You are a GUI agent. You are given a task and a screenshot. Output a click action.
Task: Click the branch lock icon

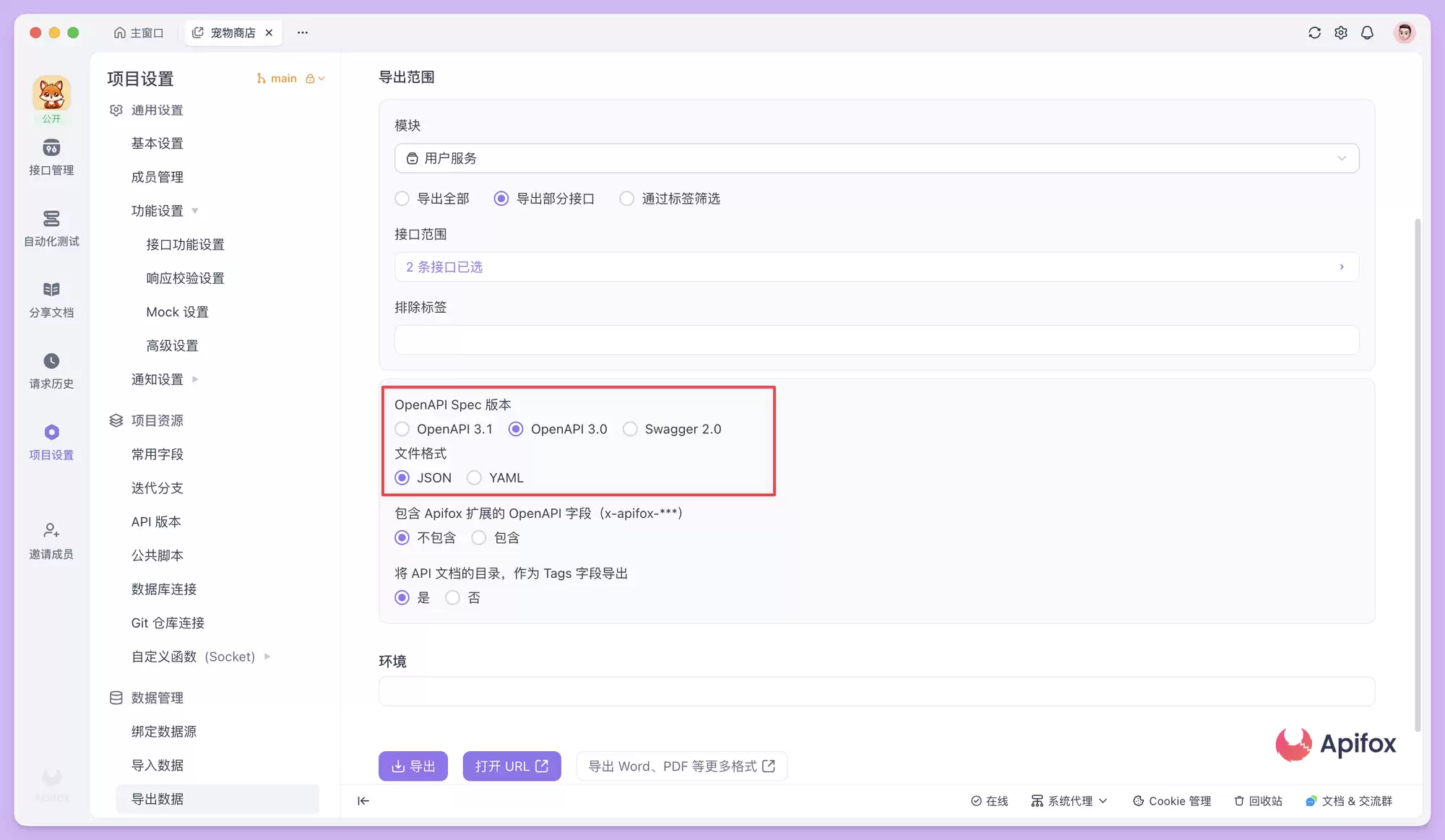click(310, 79)
